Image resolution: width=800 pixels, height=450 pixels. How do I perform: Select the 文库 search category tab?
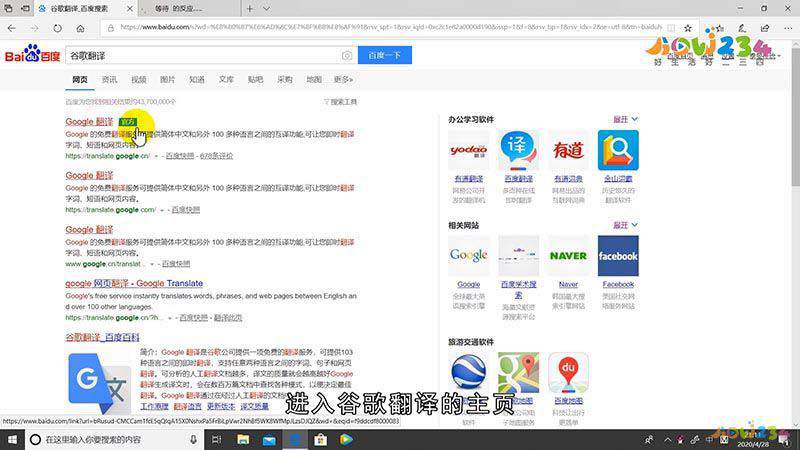[x=226, y=80]
